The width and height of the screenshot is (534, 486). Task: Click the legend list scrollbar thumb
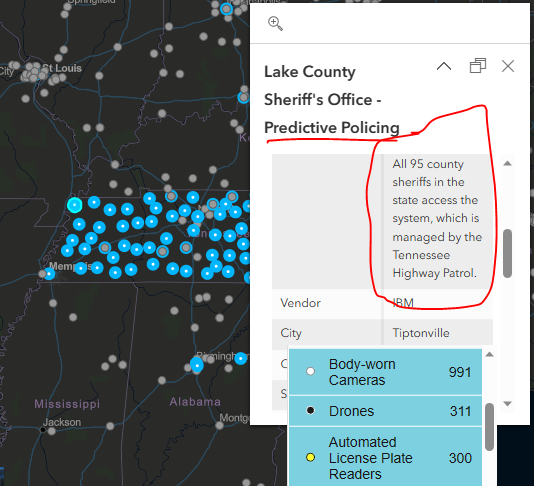pos(489,427)
